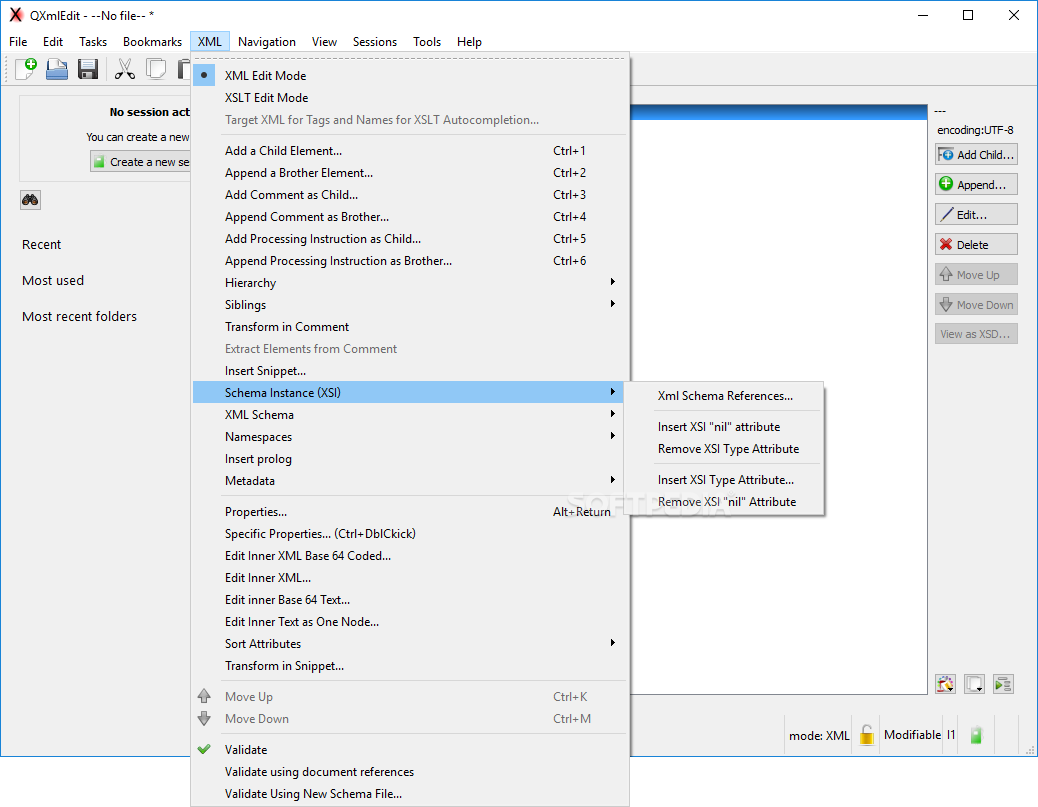1038x807 pixels.
Task: Select XML Edit Mode radio option
Action: point(410,75)
